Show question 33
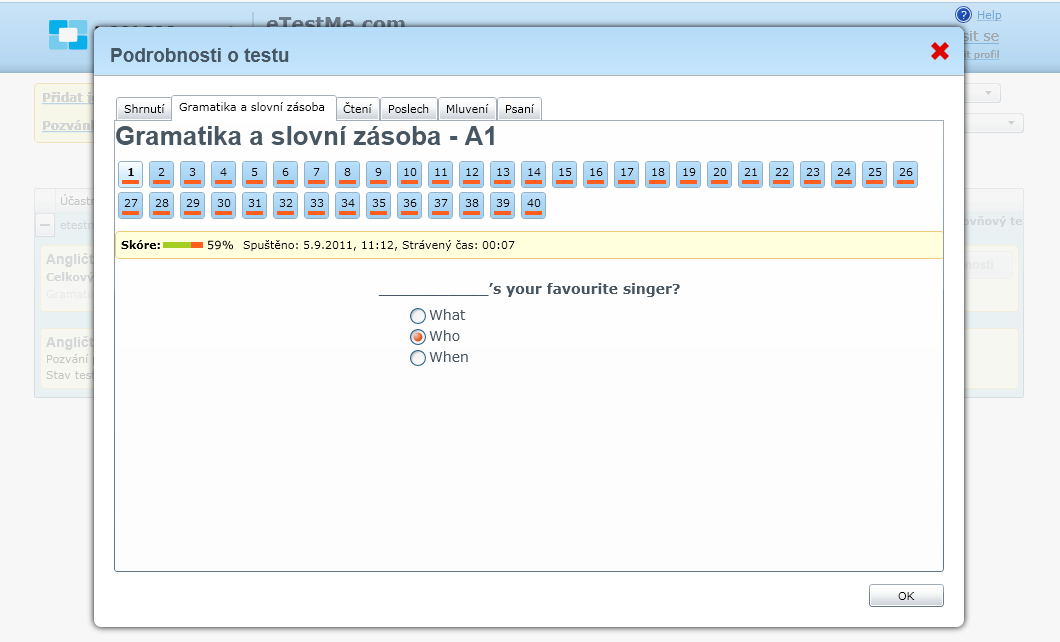 316,205
